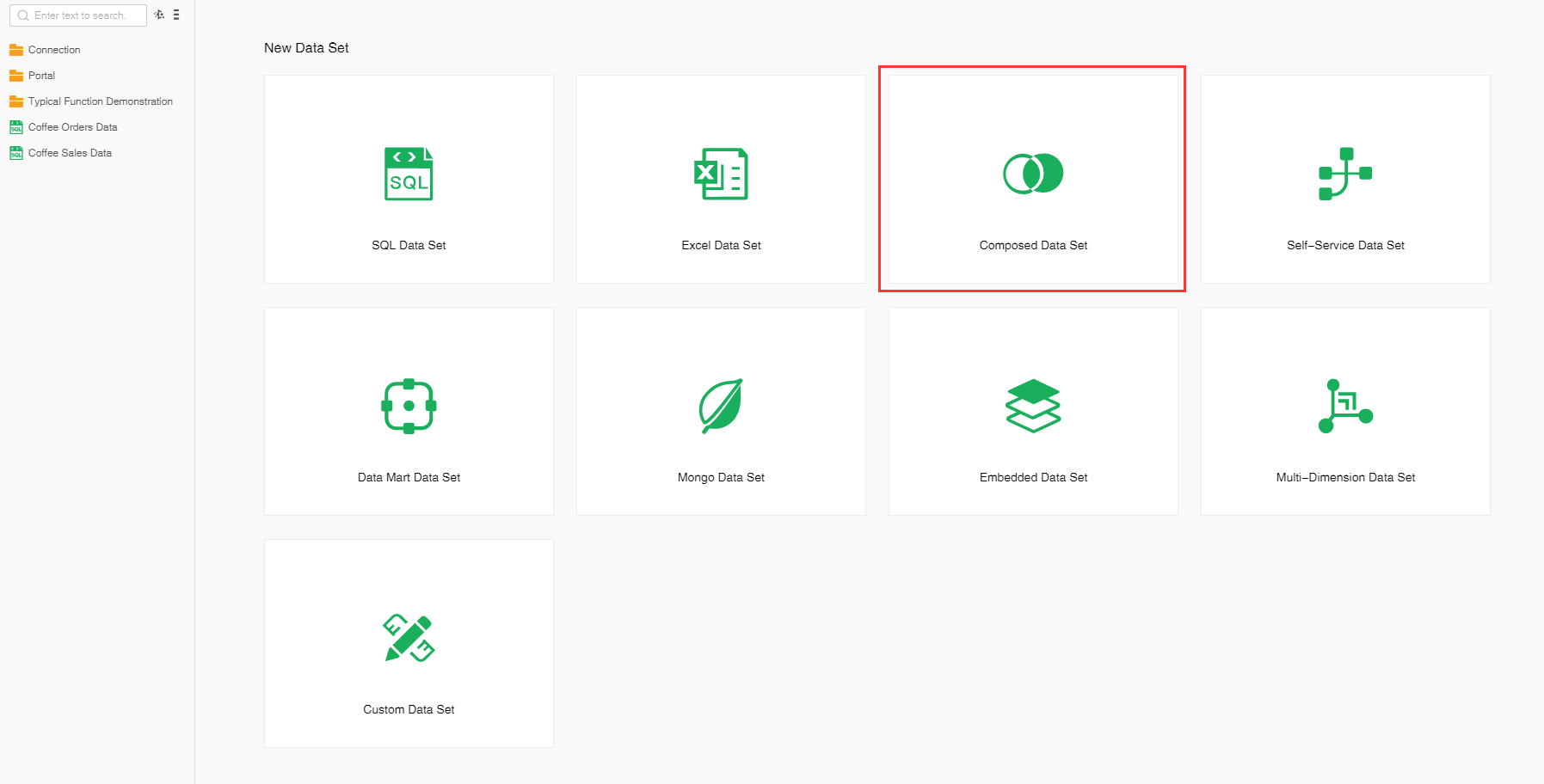Screen dimensions: 1544x784
Task: Click the tree filter icon beside search
Action: click(159, 15)
